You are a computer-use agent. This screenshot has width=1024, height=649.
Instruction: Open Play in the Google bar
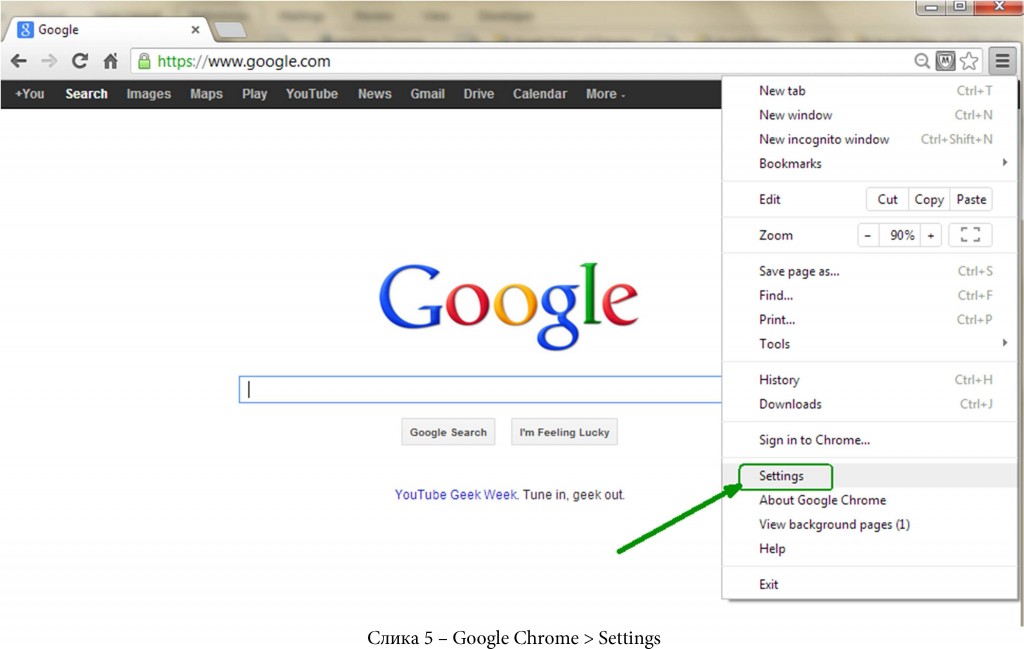click(x=255, y=94)
